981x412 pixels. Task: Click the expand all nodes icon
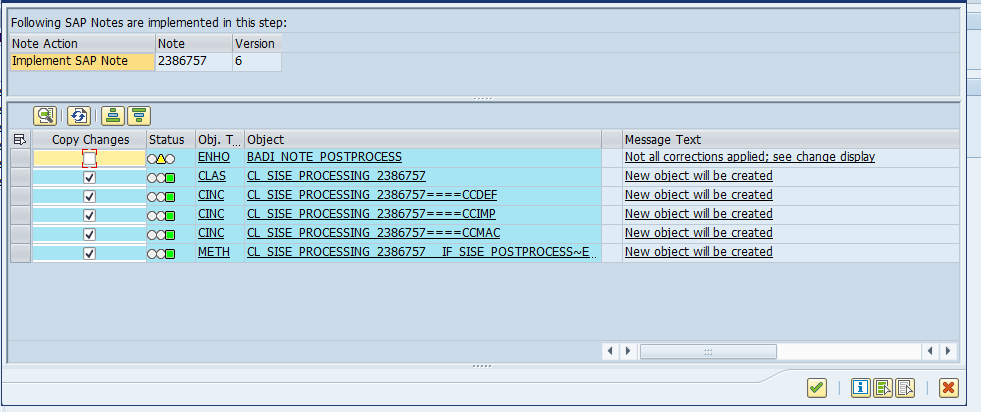tap(113, 116)
